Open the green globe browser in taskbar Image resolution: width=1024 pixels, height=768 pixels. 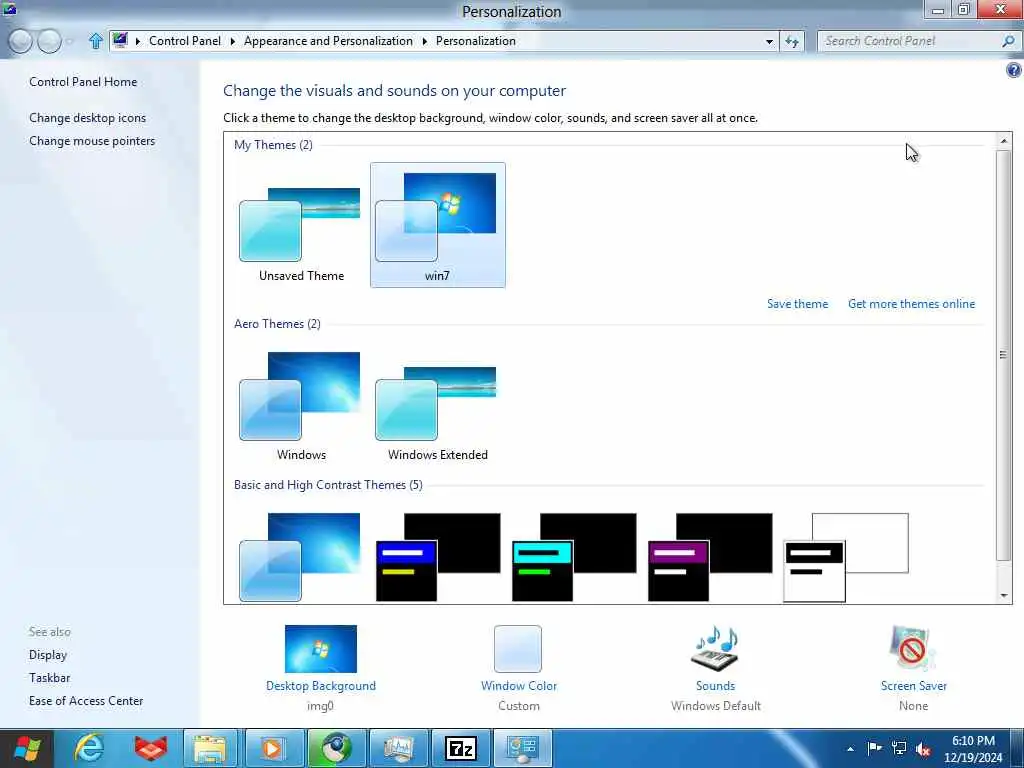point(335,748)
